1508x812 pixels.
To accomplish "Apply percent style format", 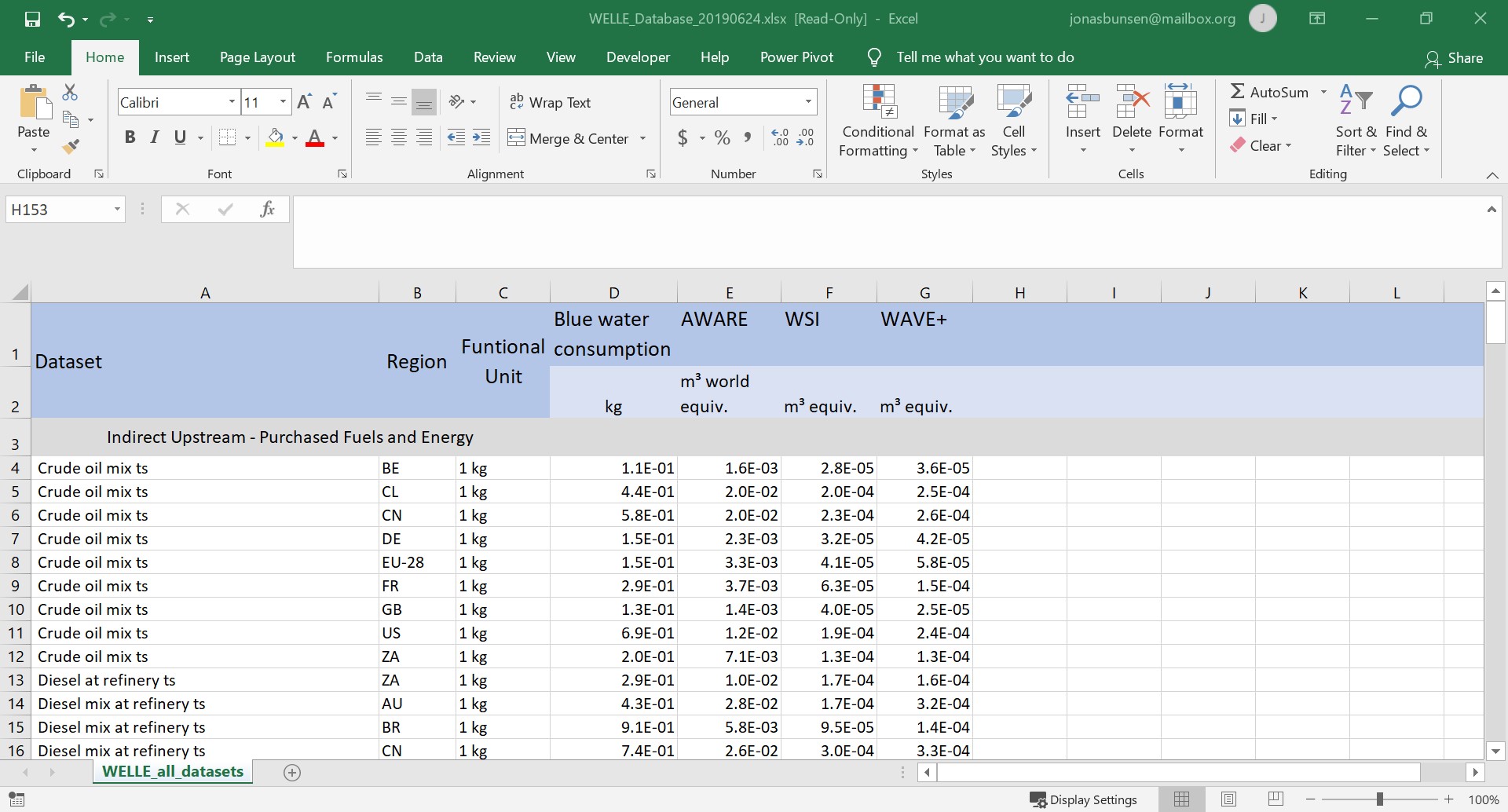I will (723, 138).
